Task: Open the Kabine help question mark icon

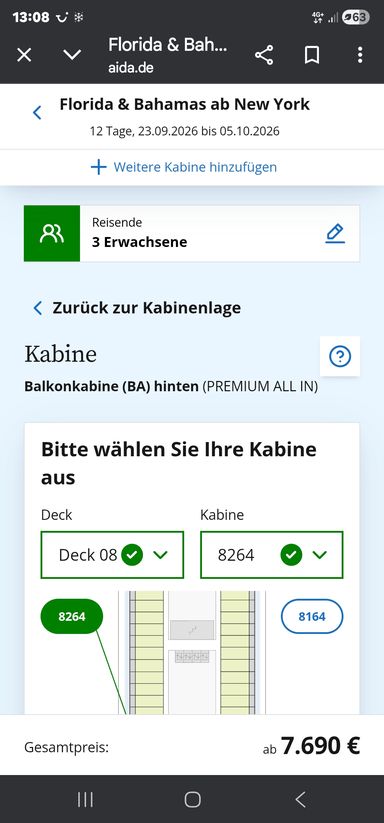Action: [340, 356]
